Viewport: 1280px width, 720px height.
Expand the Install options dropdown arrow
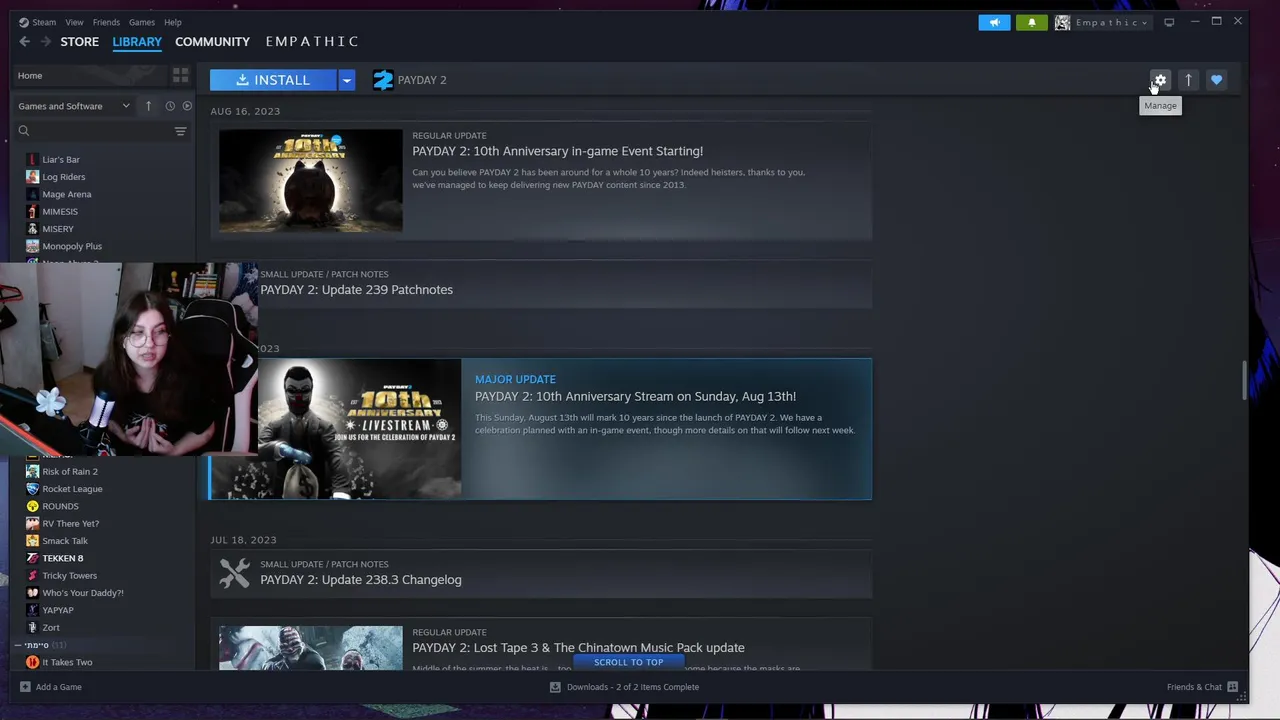(346, 80)
